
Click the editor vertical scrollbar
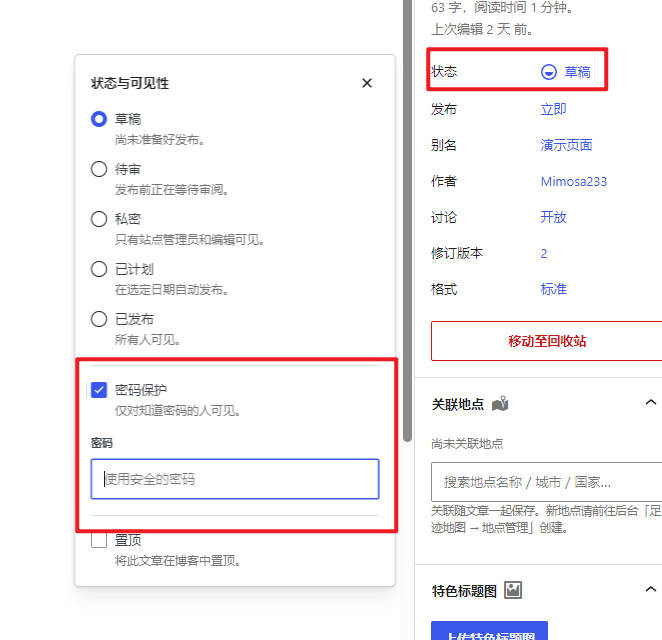[407, 220]
